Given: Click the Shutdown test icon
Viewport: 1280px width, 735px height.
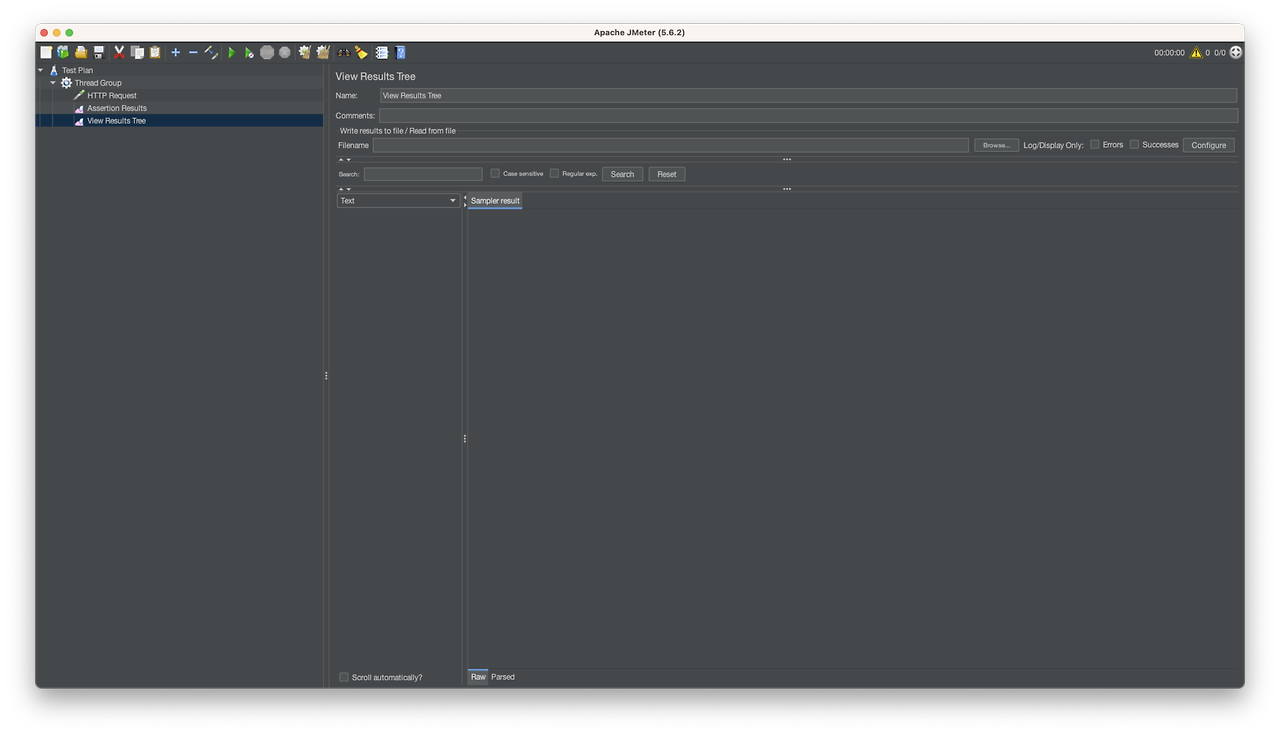Looking at the screenshot, I should click(x=284, y=52).
